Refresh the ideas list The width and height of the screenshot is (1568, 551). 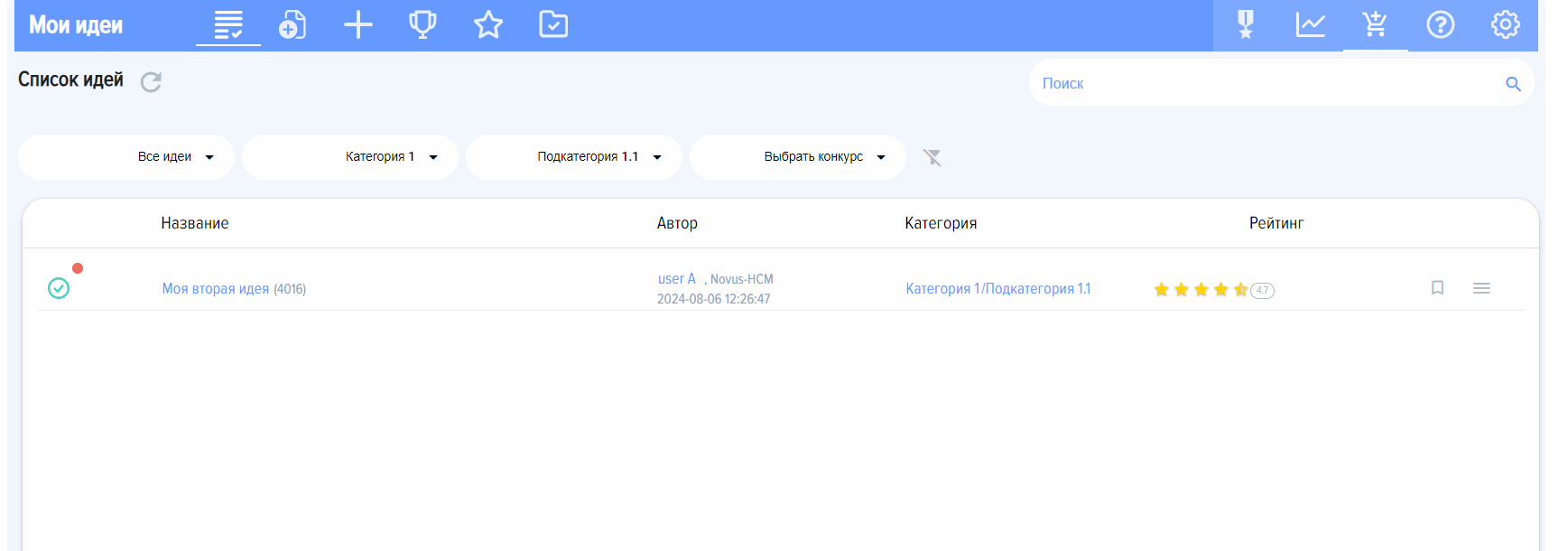click(x=151, y=82)
